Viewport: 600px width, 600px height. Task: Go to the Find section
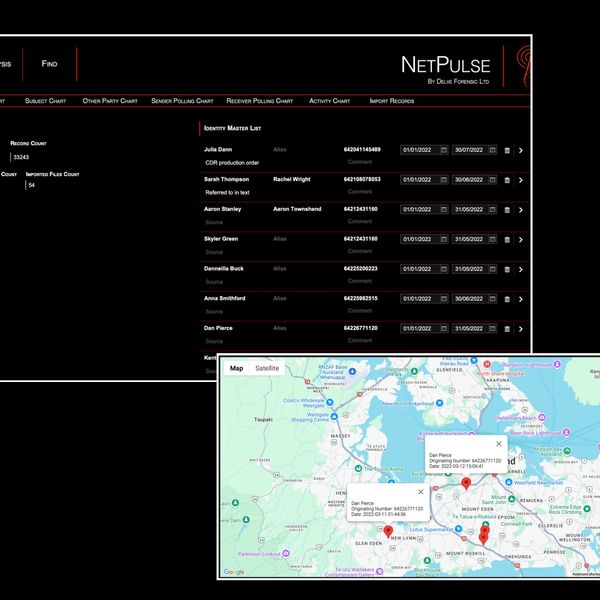click(49, 64)
